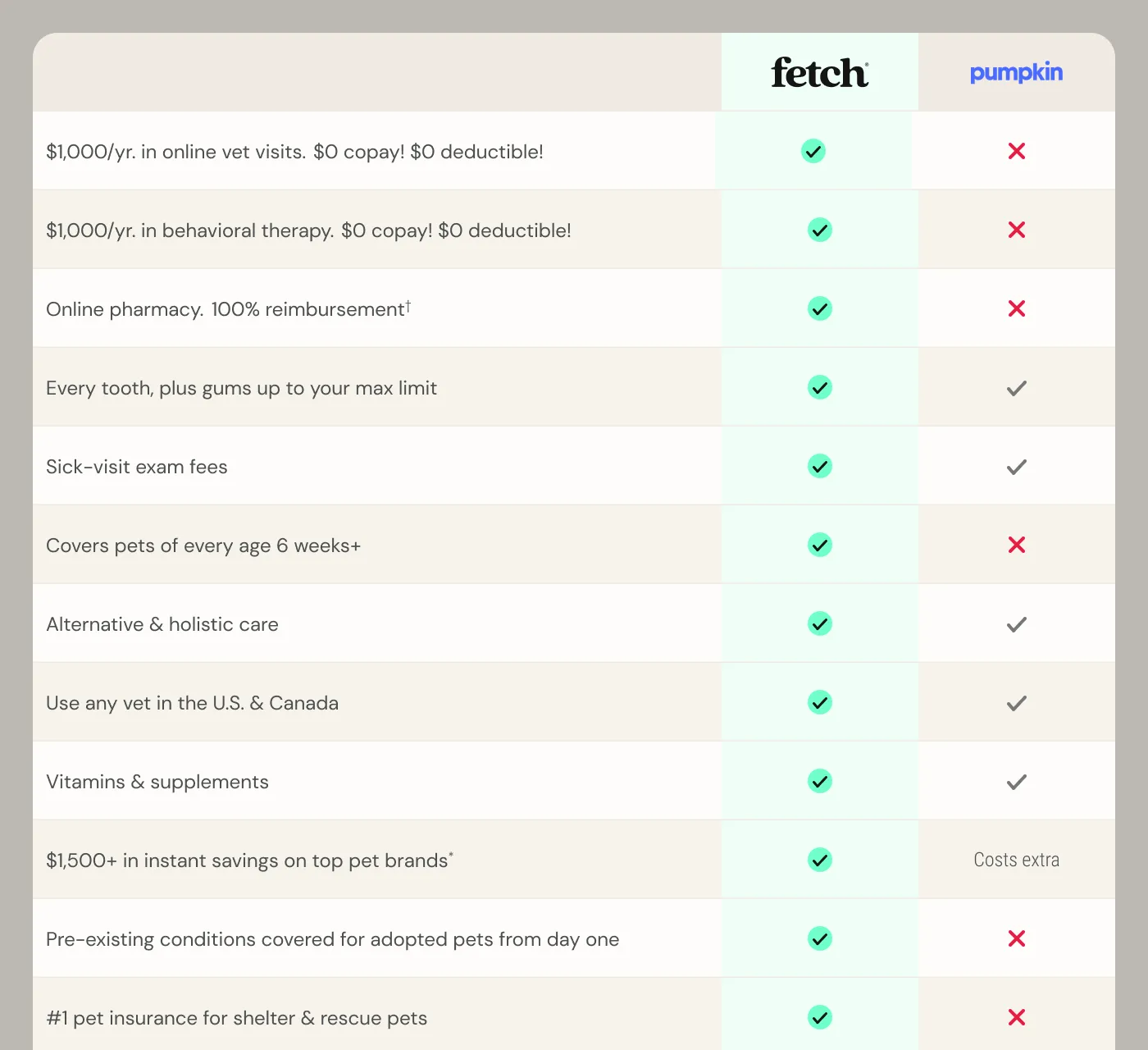1148x1050 pixels.
Task: Click pumpkin red X for behavioral therapy
Action: click(x=1017, y=230)
